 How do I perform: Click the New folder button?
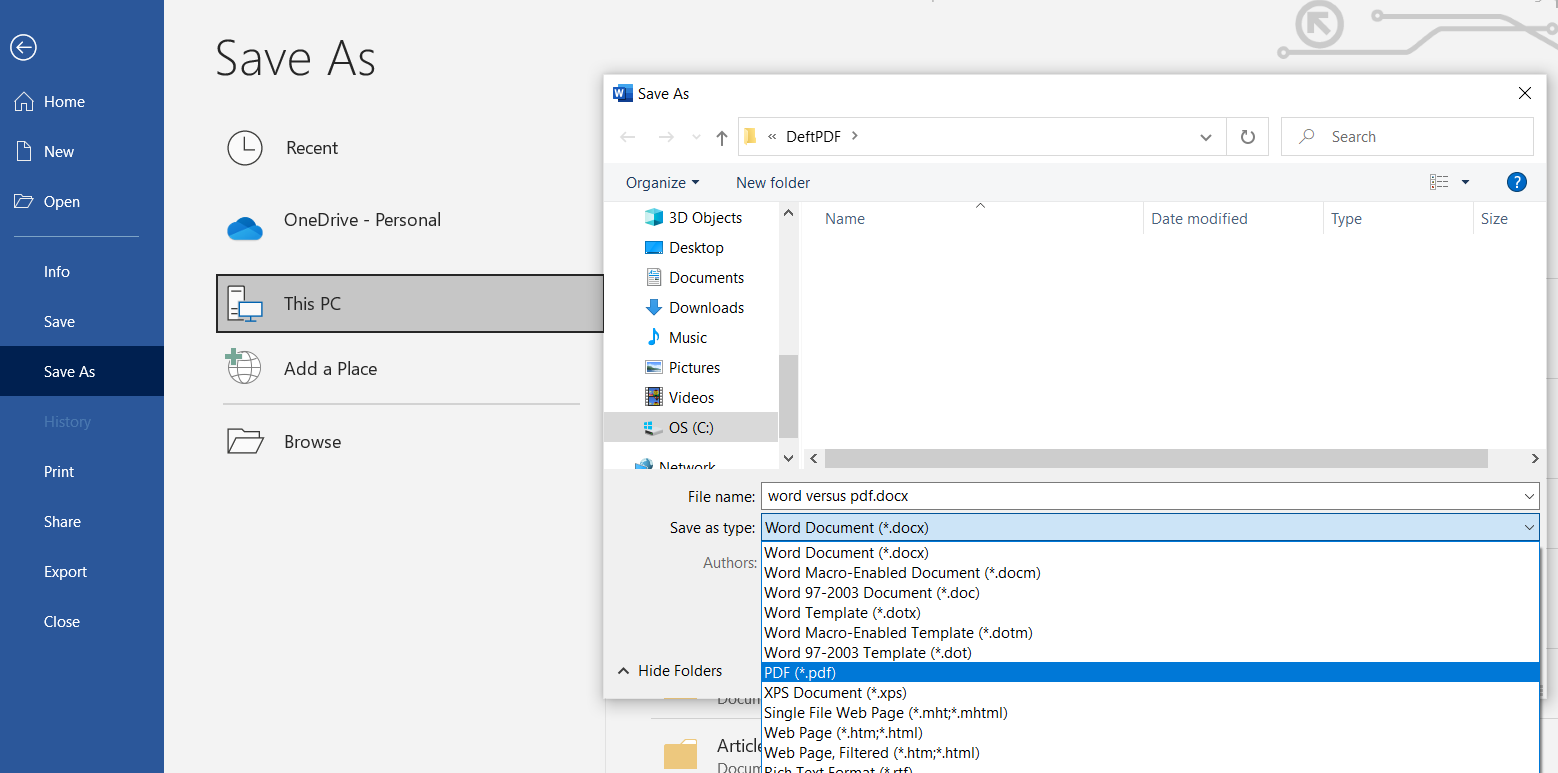point(773,183)
